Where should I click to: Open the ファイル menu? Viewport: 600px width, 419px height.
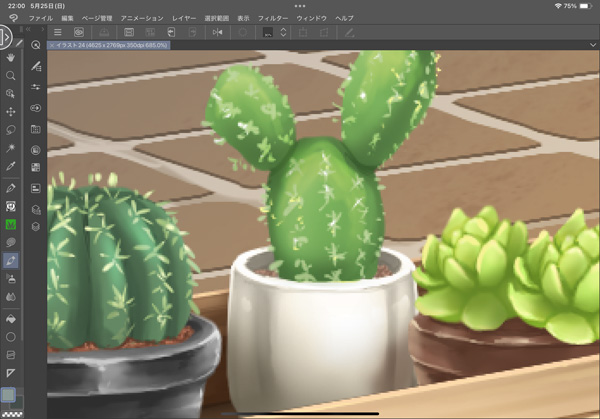point(41,18)
